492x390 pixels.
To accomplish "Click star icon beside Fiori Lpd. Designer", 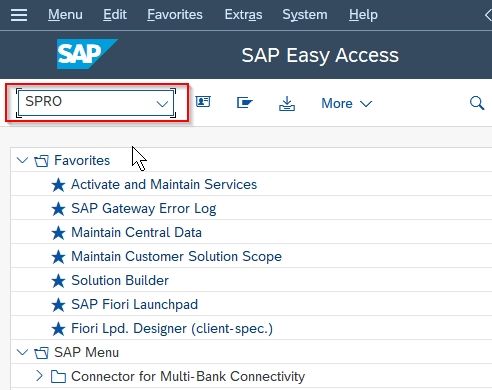I will (x=58, y=329).
